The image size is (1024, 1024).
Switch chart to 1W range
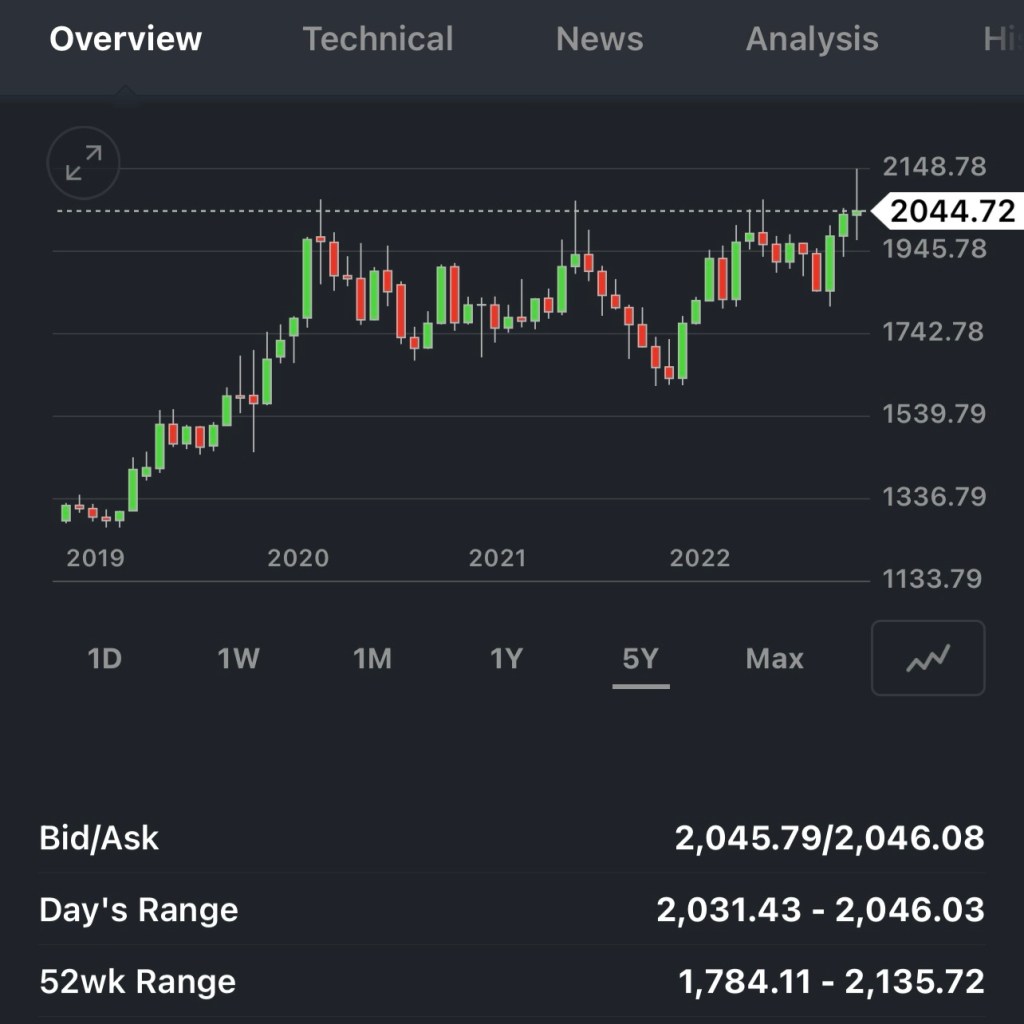[x=239, y=659]
